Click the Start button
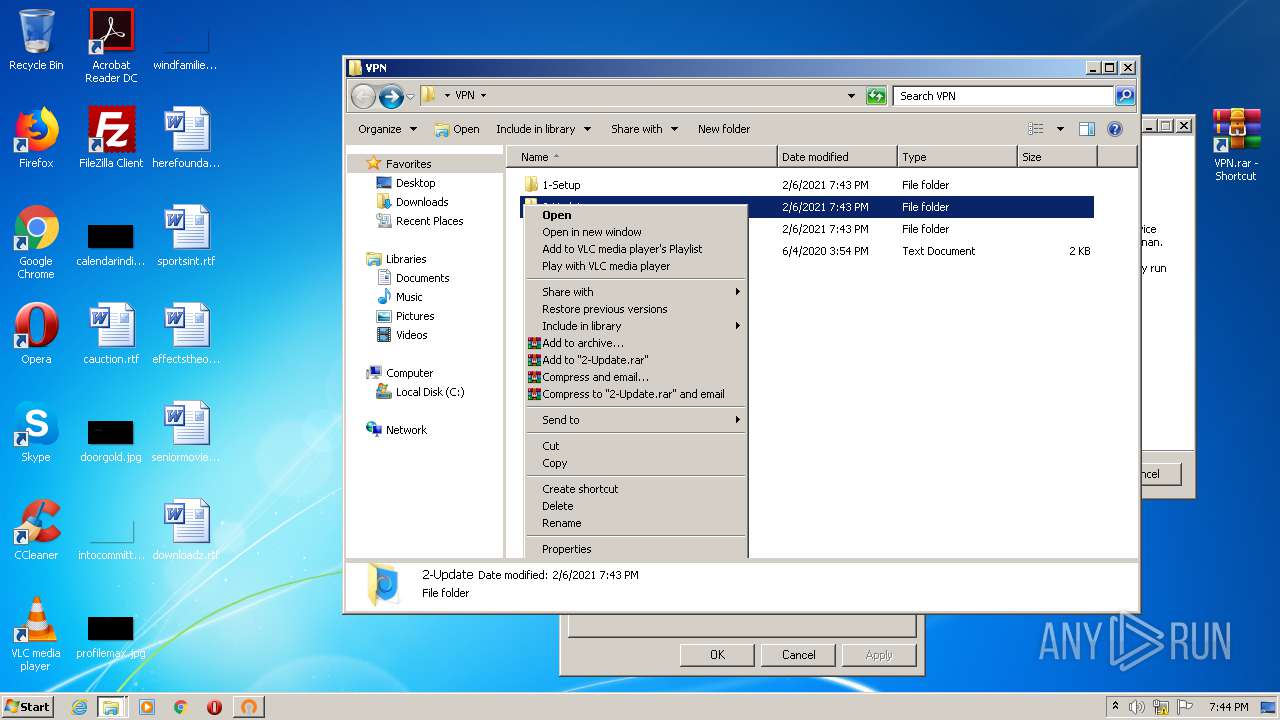1280x720 pixels. (x=28, y=707)
